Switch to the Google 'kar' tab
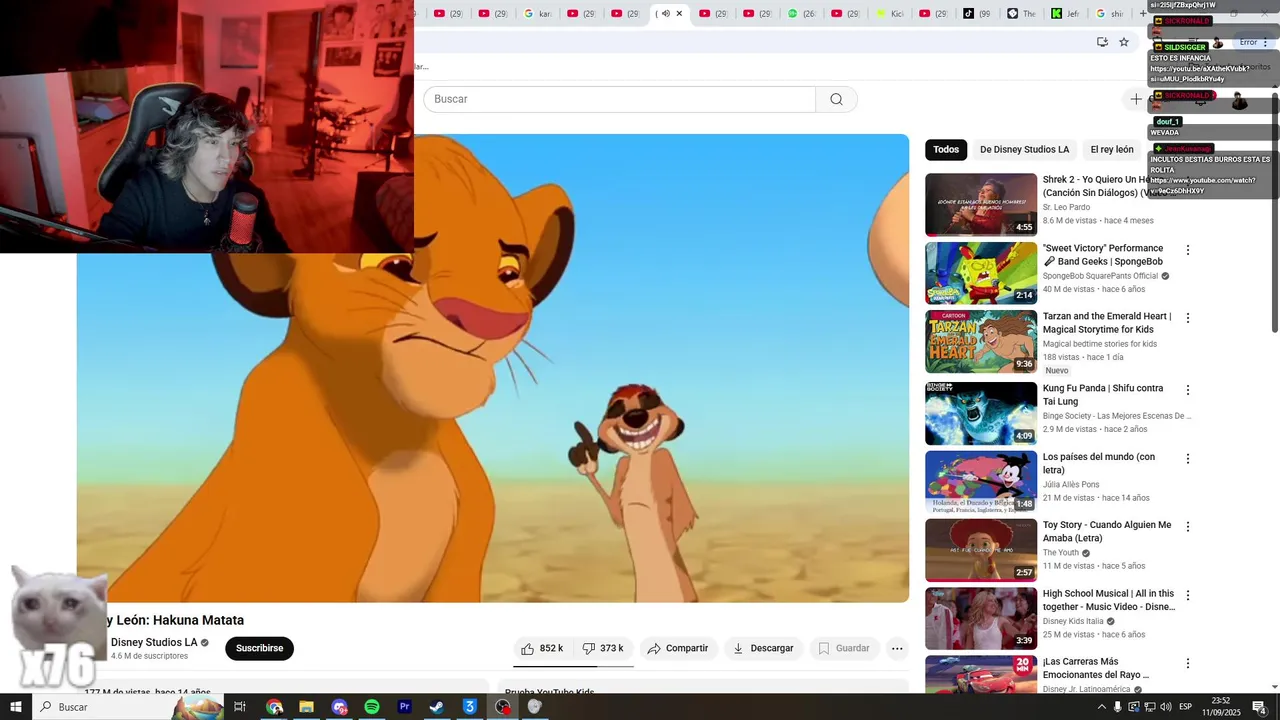This screenshot has width=1280, height=720. pyautogui.click(x=537, y=13)
